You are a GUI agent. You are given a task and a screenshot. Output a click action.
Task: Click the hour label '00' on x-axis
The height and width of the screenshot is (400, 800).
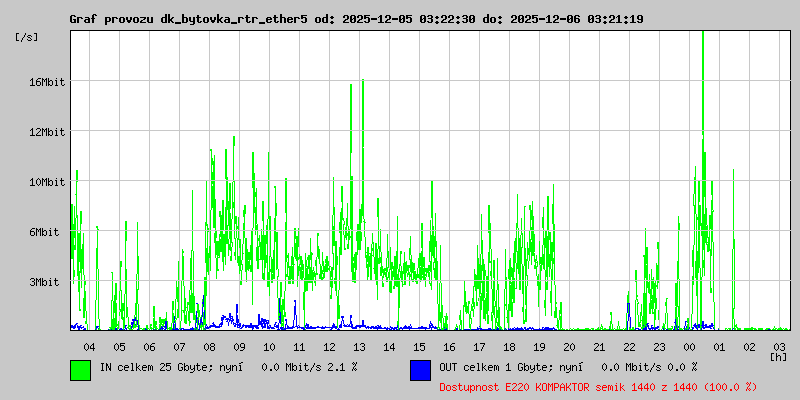coord(689,347)
